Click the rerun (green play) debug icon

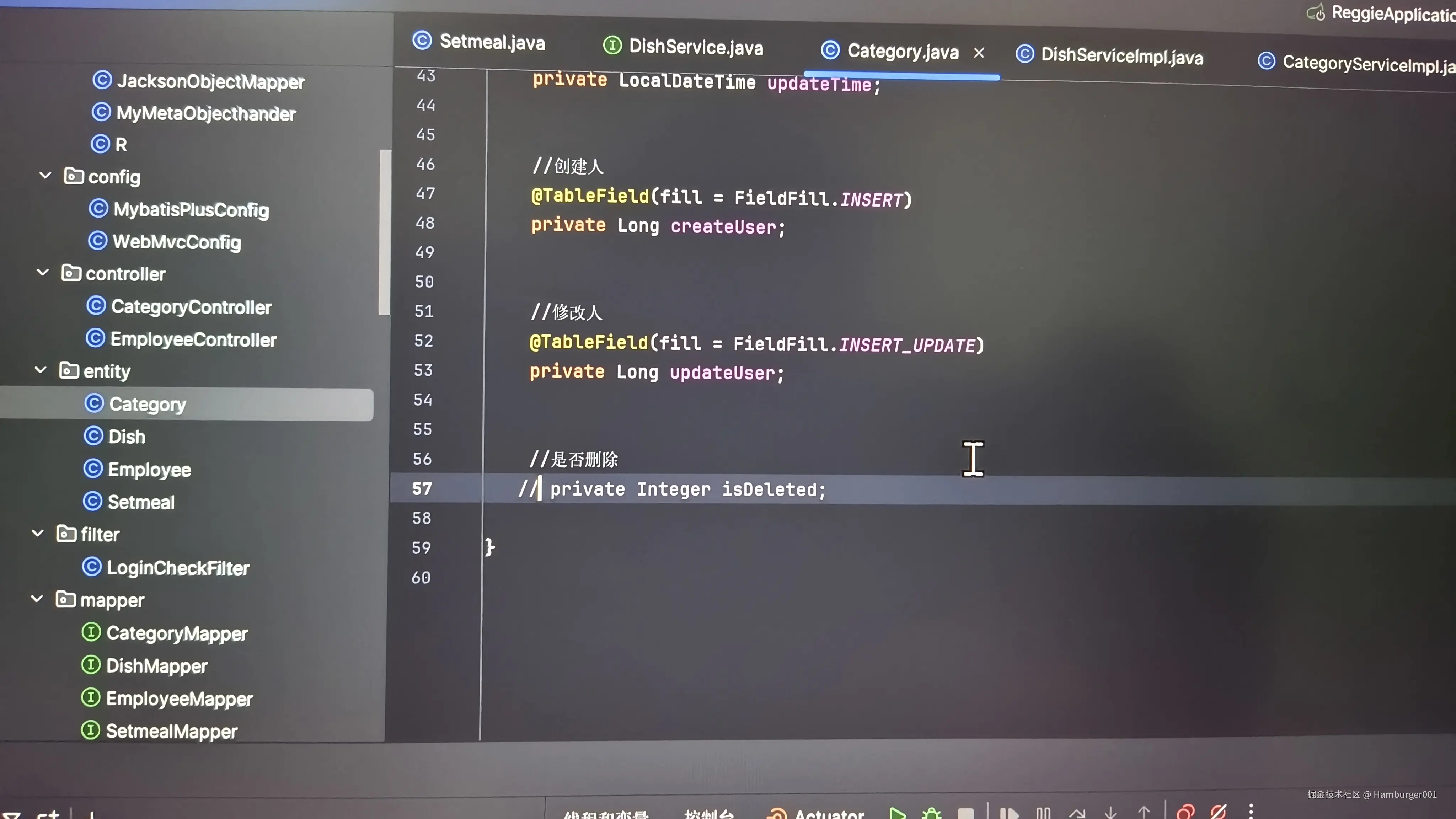point(898,813)
